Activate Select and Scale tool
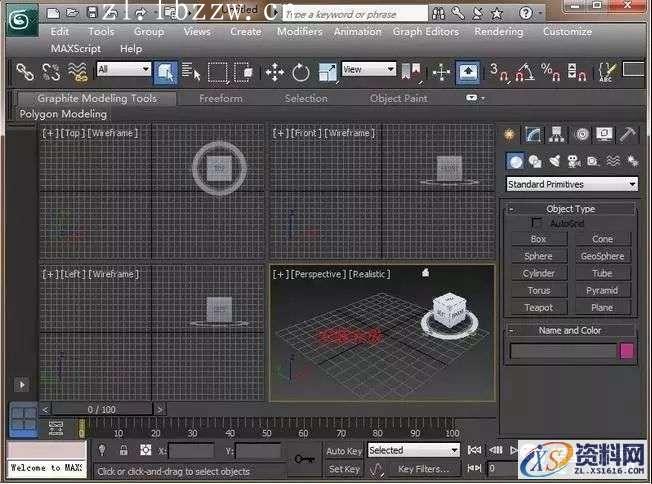Viewport: 652px width, 484px height. click(x=327, y=72)
